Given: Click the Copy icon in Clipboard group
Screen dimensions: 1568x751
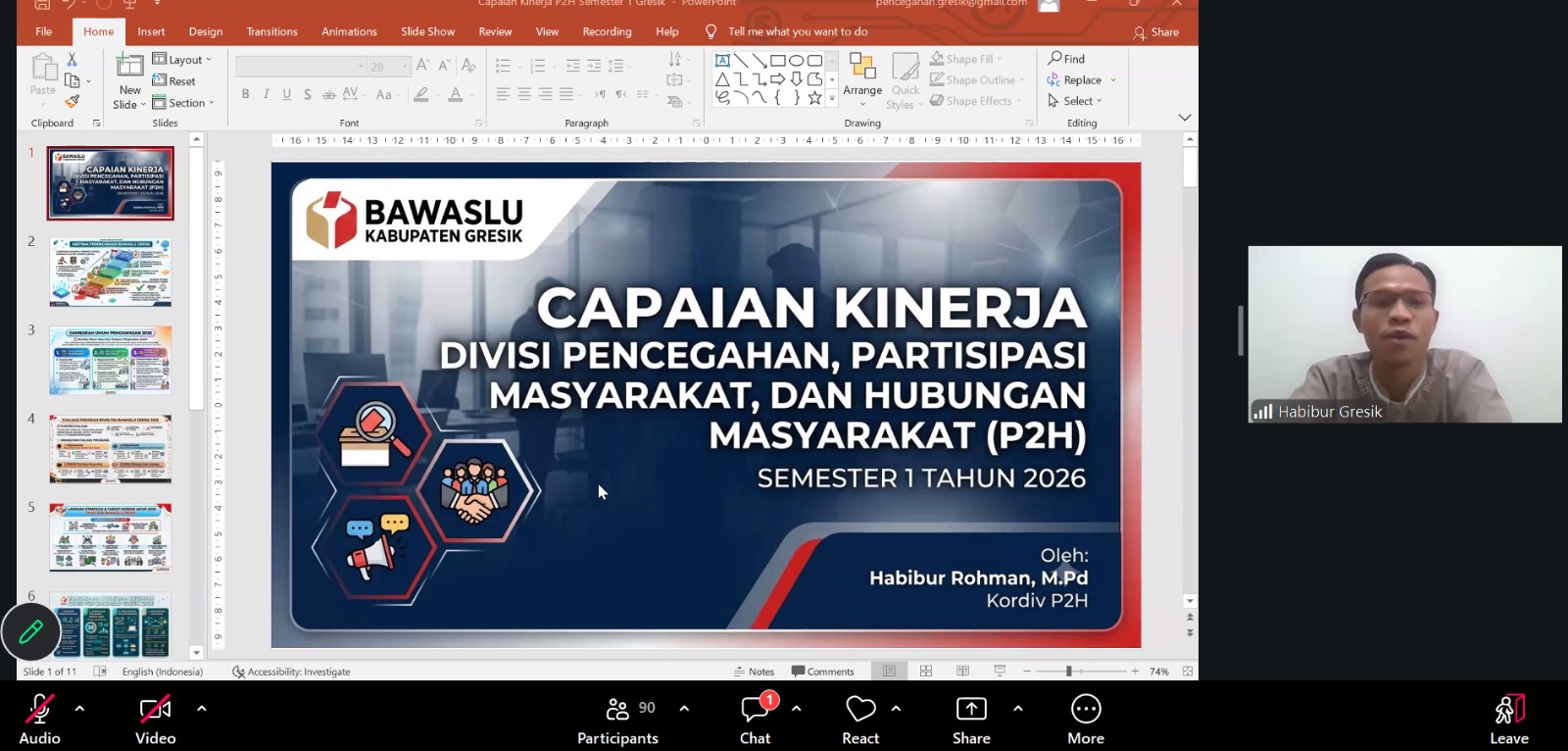Looking at the screenshot, I should 72,80.
